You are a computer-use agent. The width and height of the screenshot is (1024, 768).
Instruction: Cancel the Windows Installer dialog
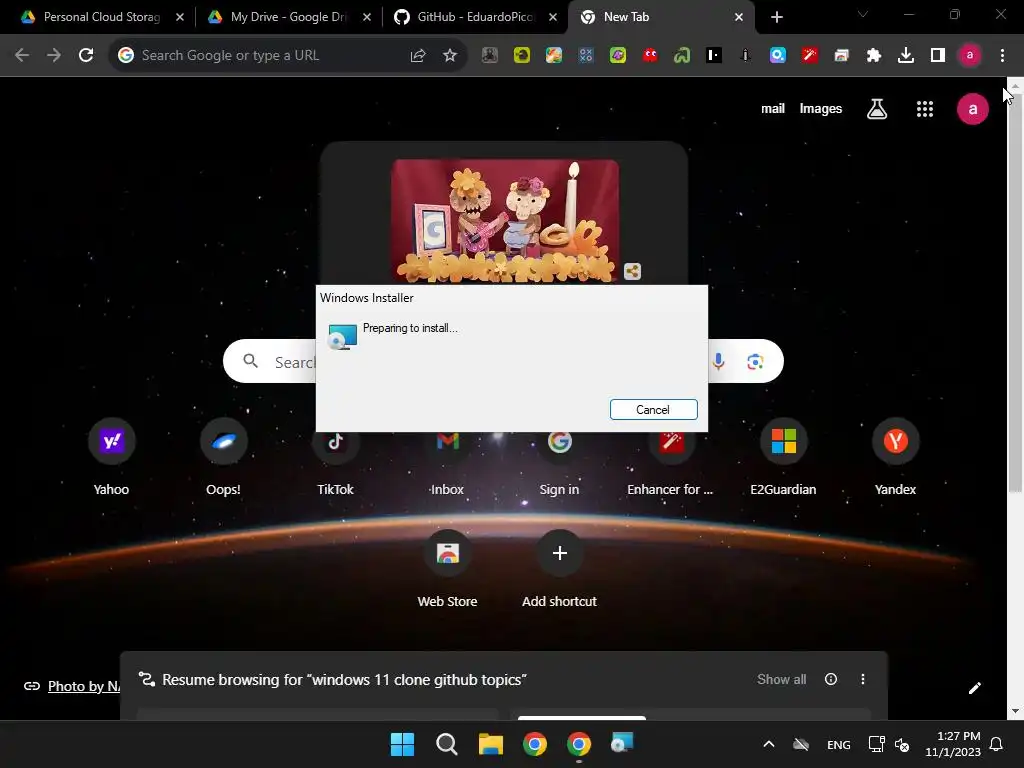click(653, 409)
